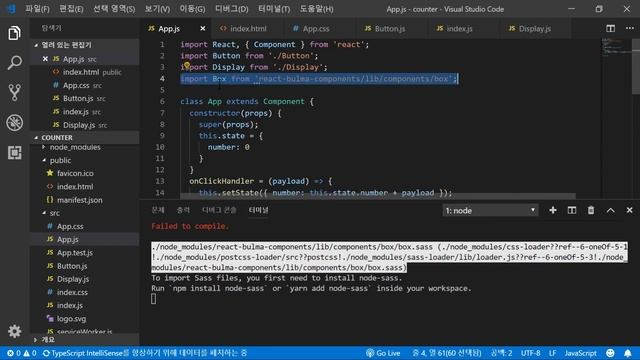Split the editor to the right

coord(610,28)
